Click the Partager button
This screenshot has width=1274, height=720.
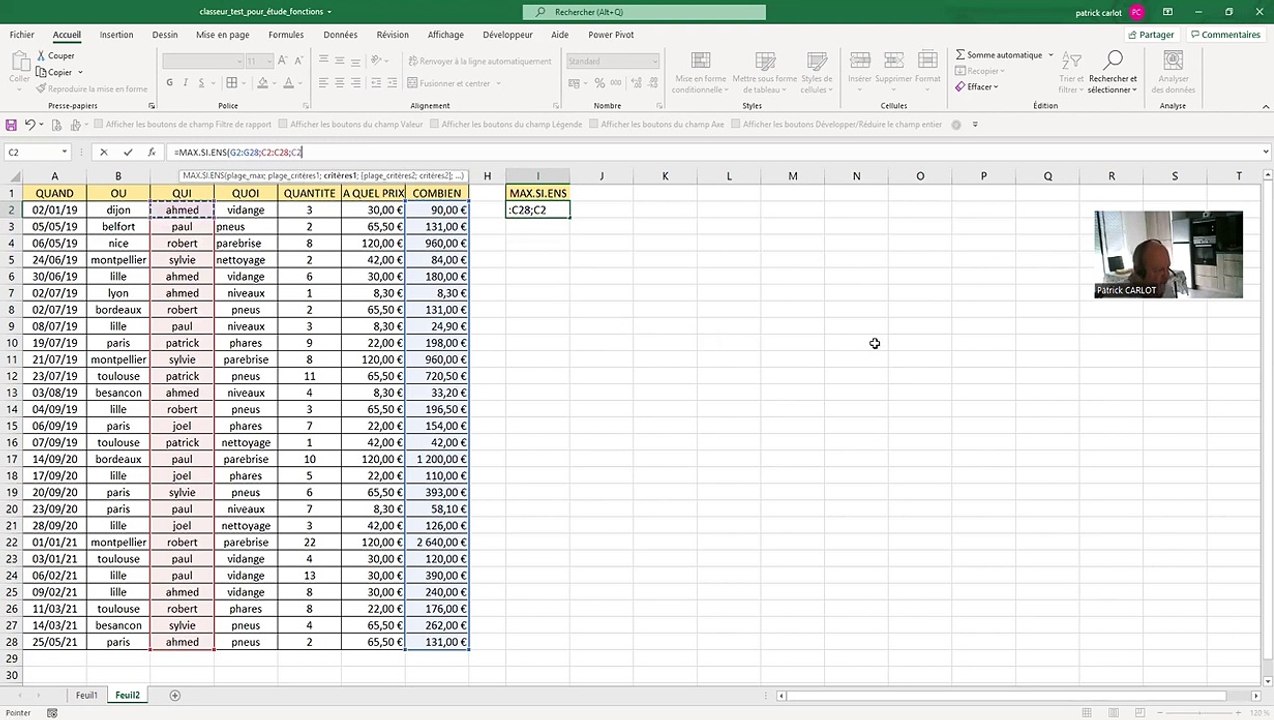click(x=1151, y=35)
